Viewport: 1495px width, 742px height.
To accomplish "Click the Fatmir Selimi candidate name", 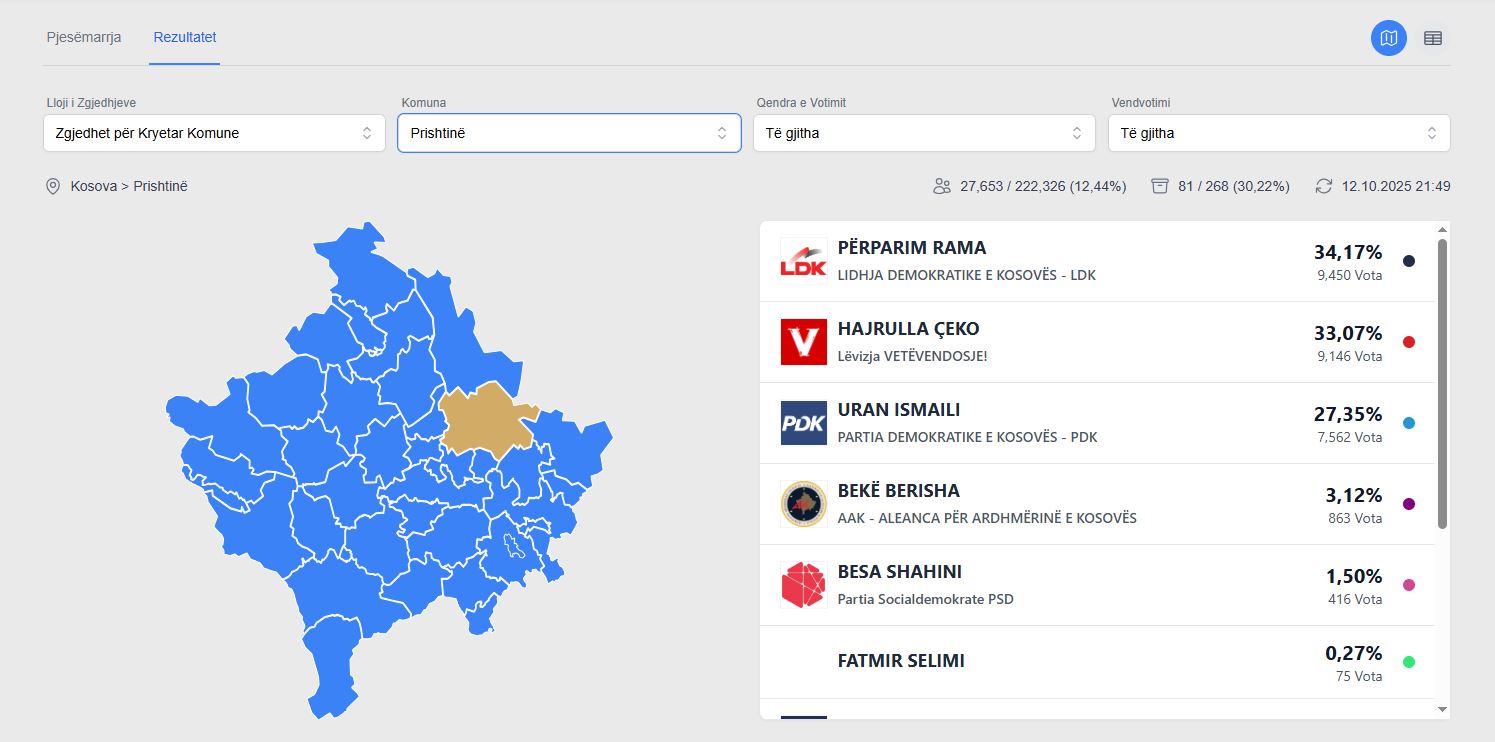I will click(x=901, y=661).
